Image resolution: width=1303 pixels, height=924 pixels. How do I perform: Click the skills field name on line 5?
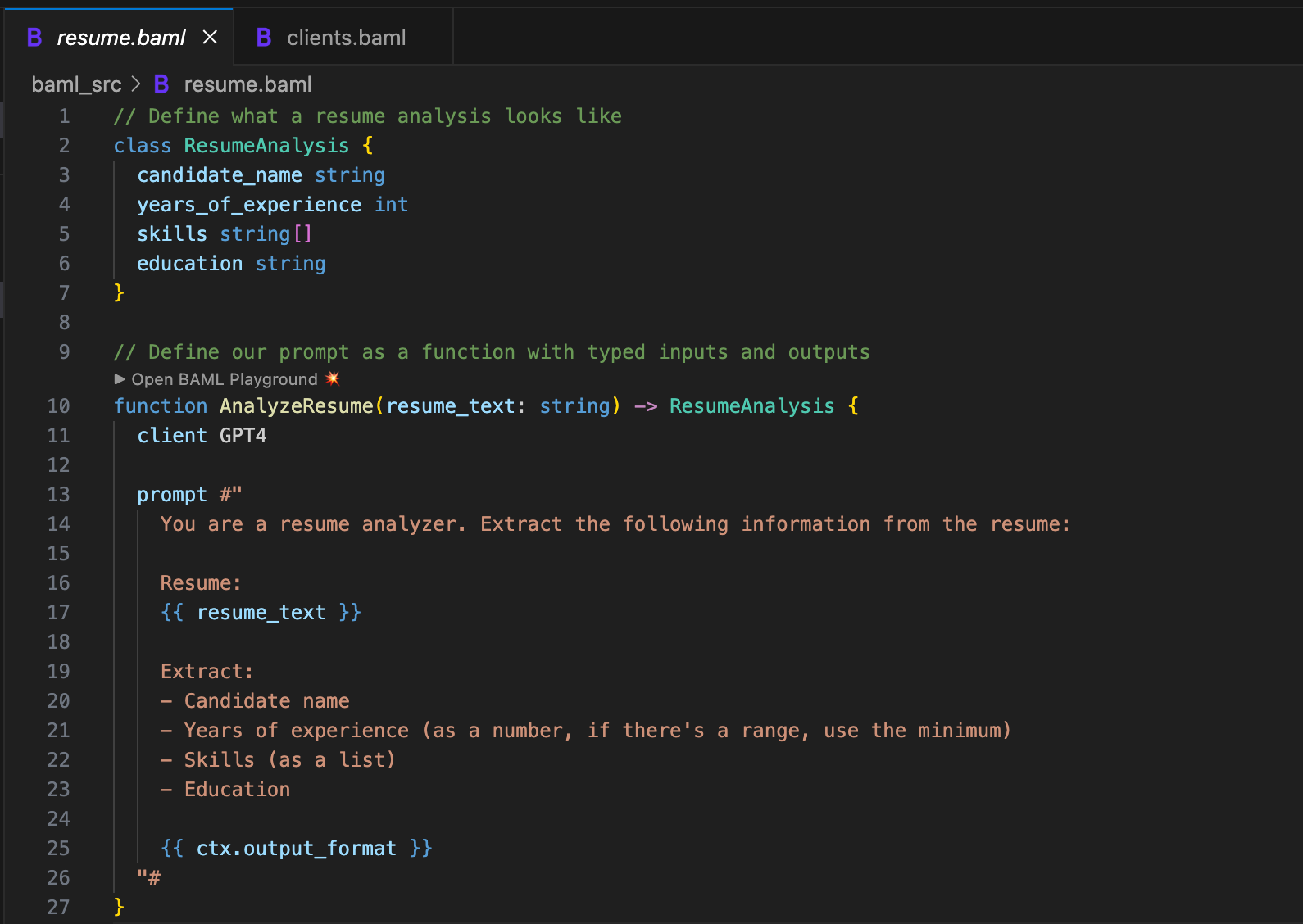[172, 234]
